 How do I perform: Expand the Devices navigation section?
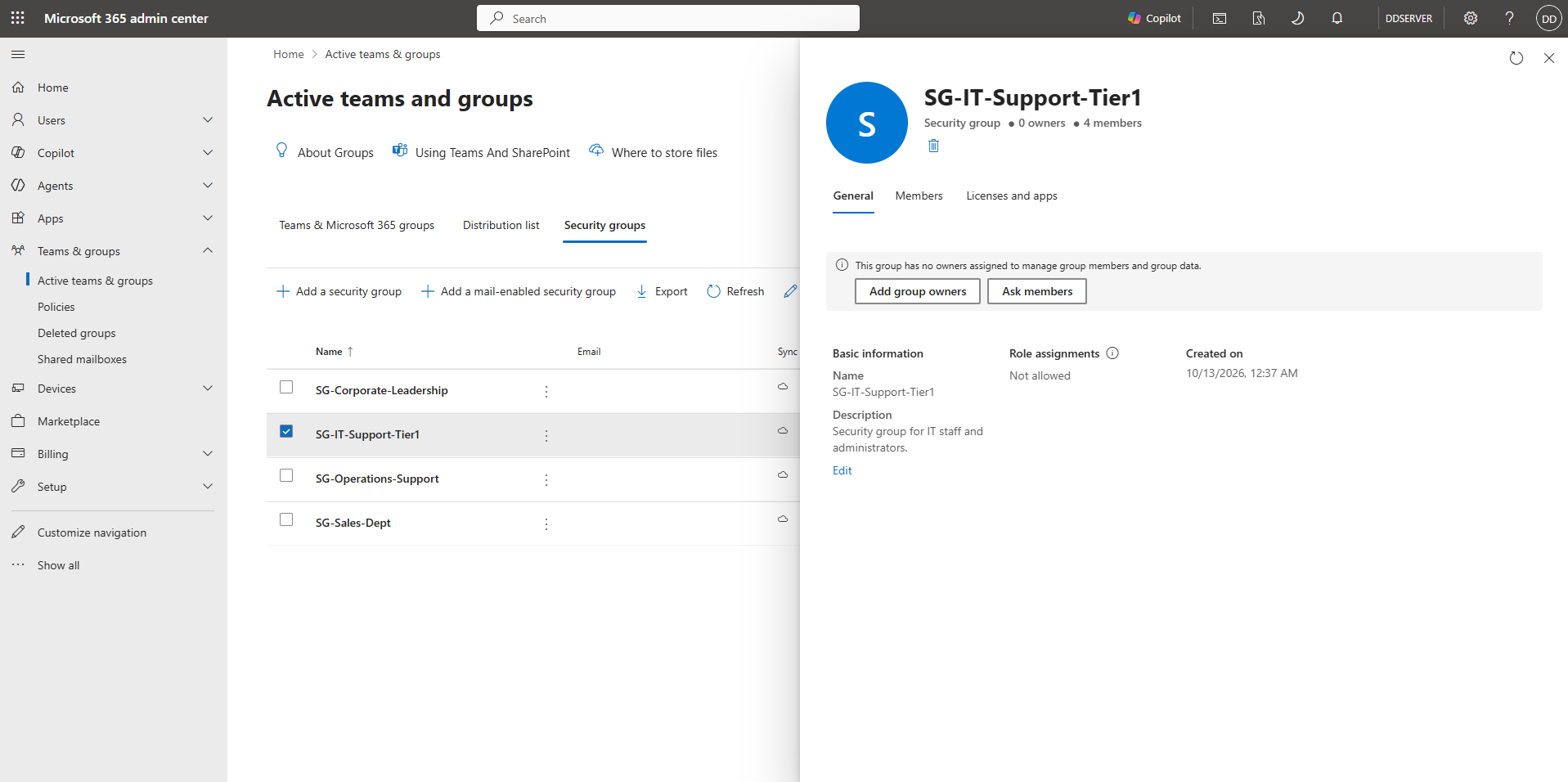tap(208, 389)
